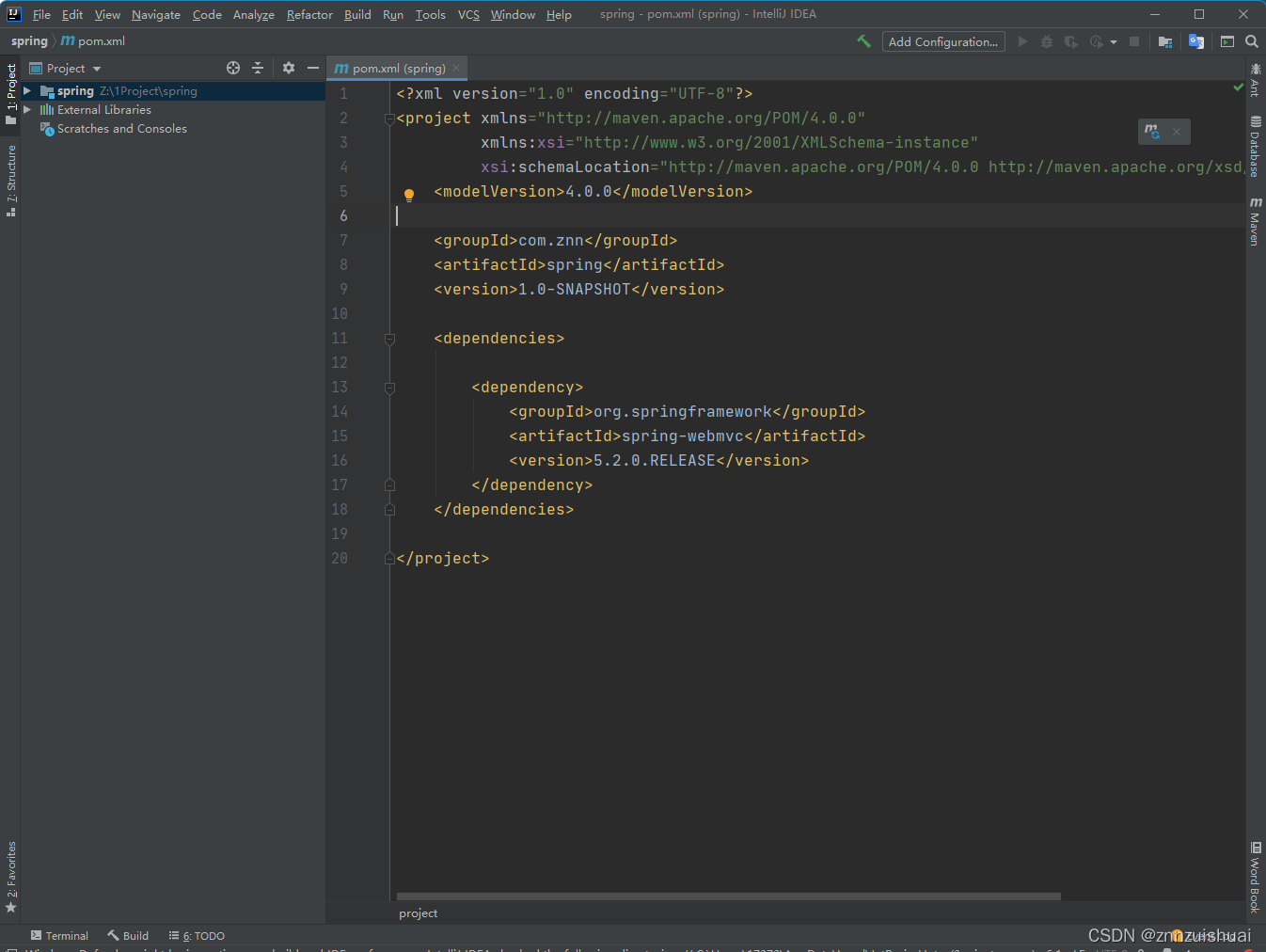Open the Profiler dropdown arrow
The image size is (1266, 952).
coord(1114,42)
